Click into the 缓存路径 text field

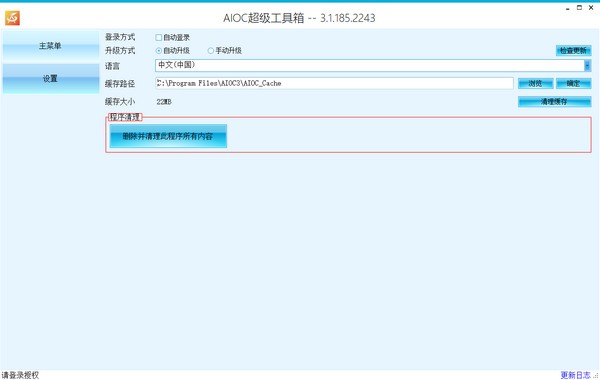(x=334, y=83)
